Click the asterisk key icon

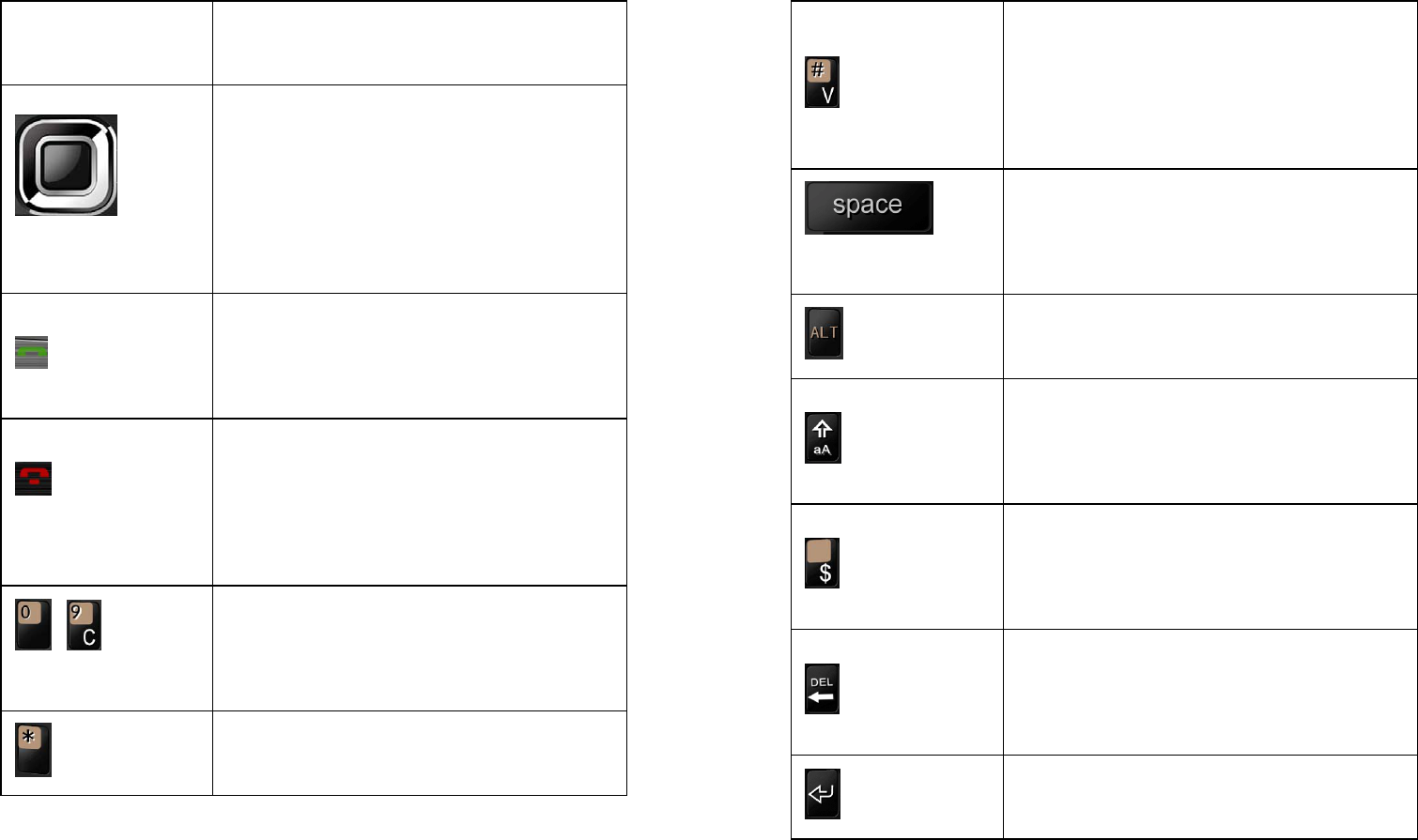pos(33,749)
